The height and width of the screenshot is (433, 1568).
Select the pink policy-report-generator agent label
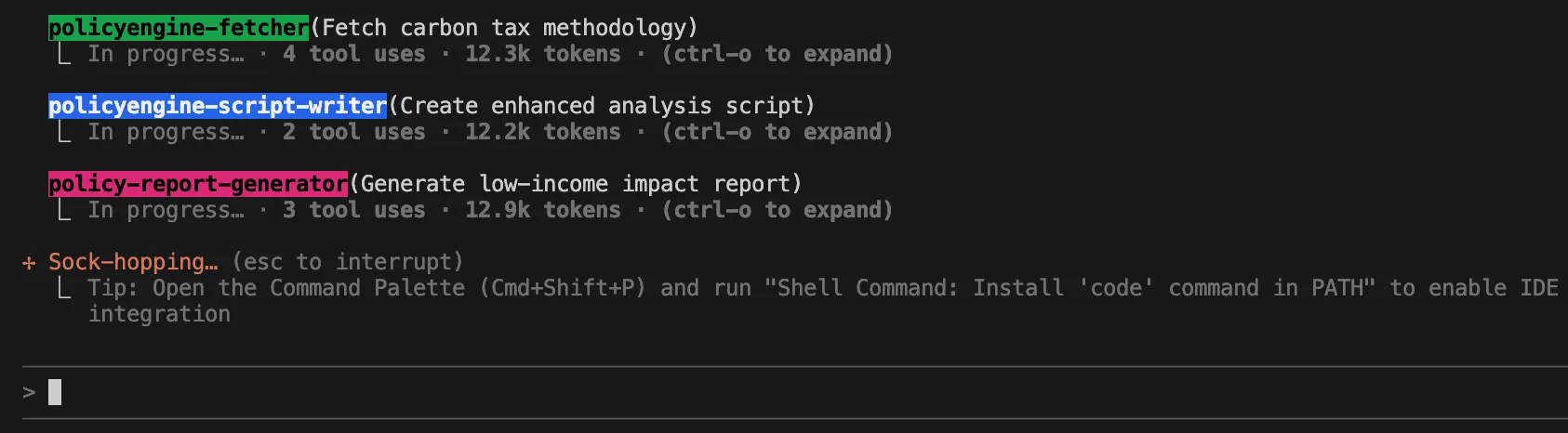click(198, 184)
